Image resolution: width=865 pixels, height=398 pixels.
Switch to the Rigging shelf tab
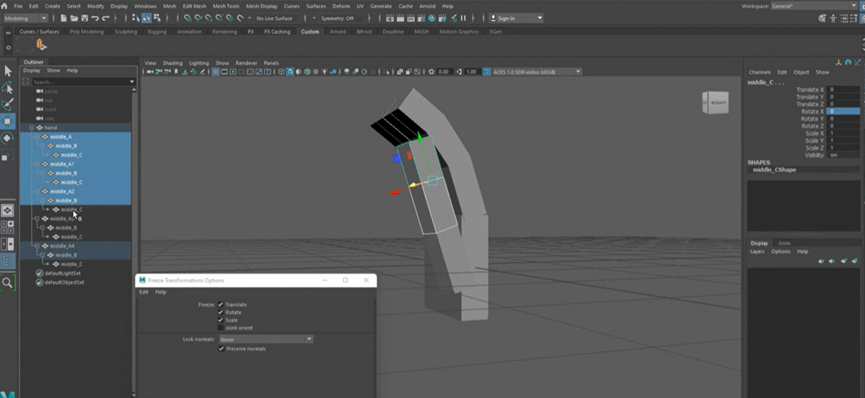click(x=157, y=32)
